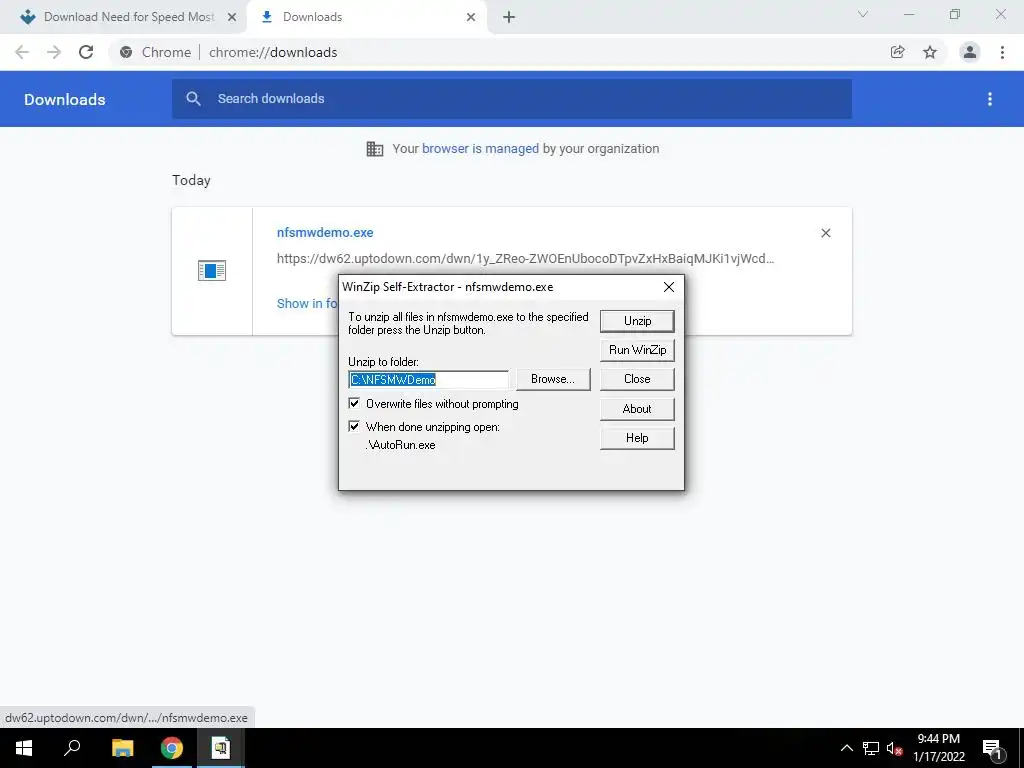
Task: Click the Unzip button
Action: [637, 321]
